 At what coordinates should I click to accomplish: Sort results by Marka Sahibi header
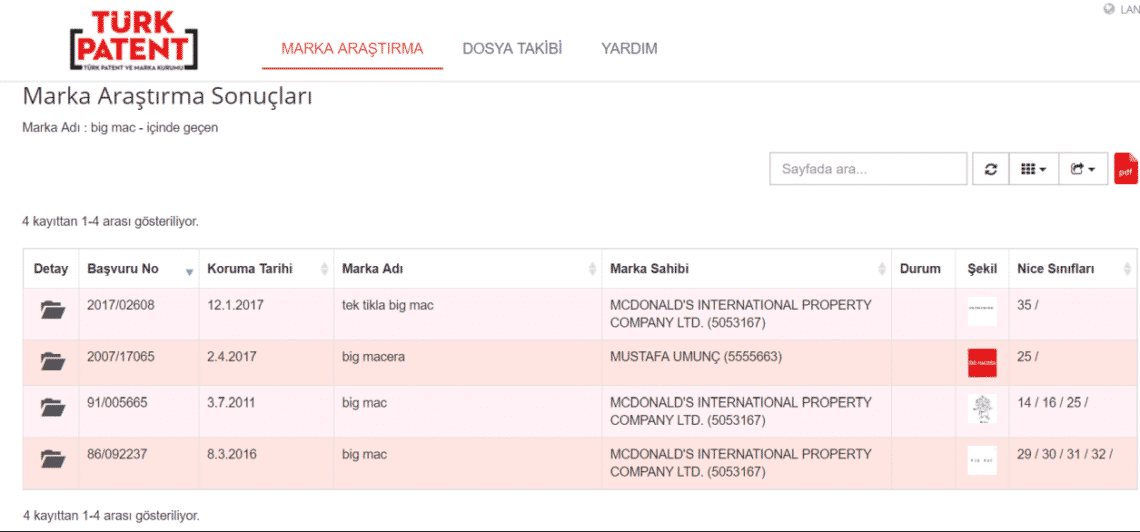745,269
